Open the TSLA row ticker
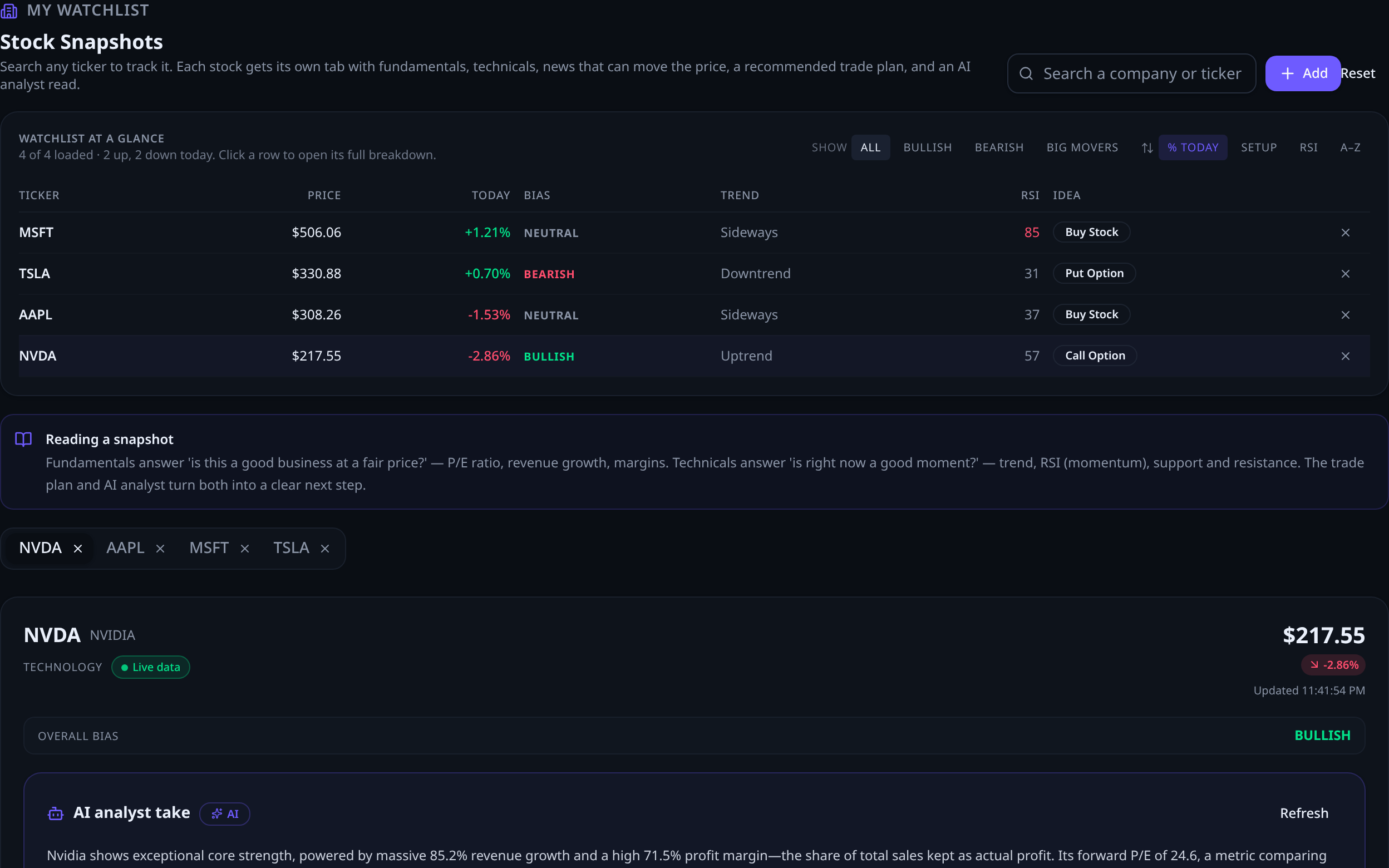 [x=35, y=274]
